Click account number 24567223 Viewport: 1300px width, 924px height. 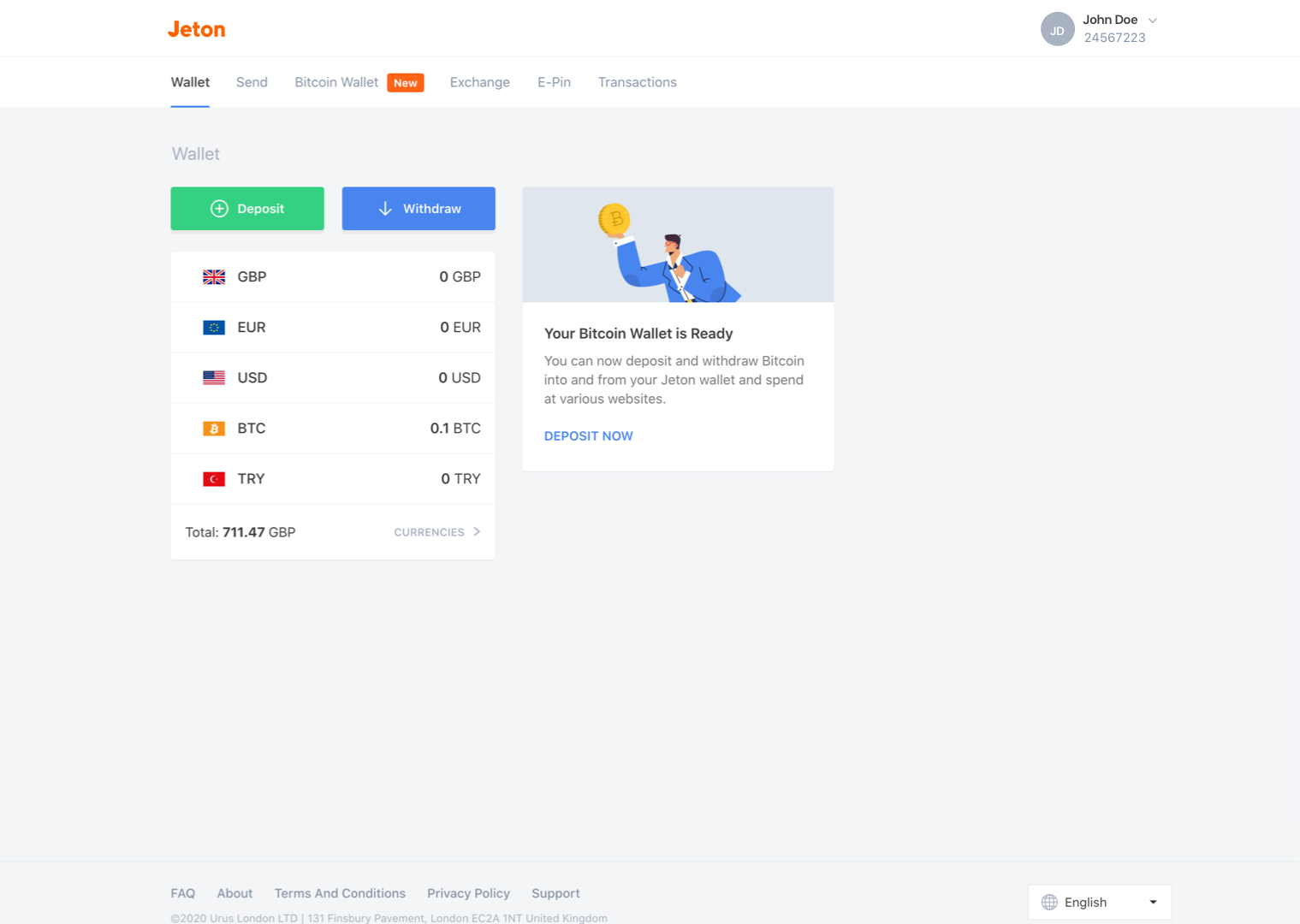(1114, 38)
